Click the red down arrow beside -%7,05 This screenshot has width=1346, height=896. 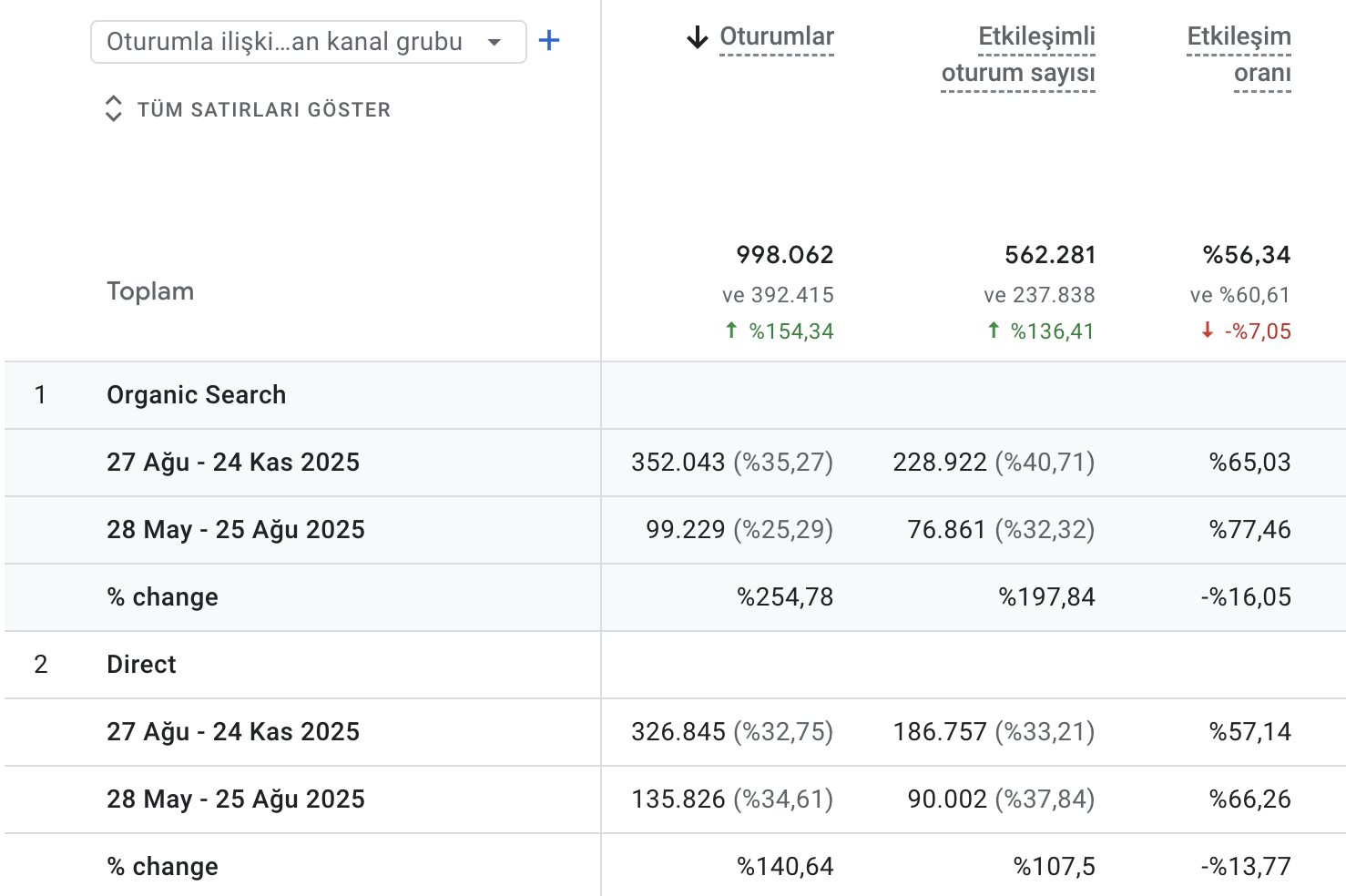1208,331
